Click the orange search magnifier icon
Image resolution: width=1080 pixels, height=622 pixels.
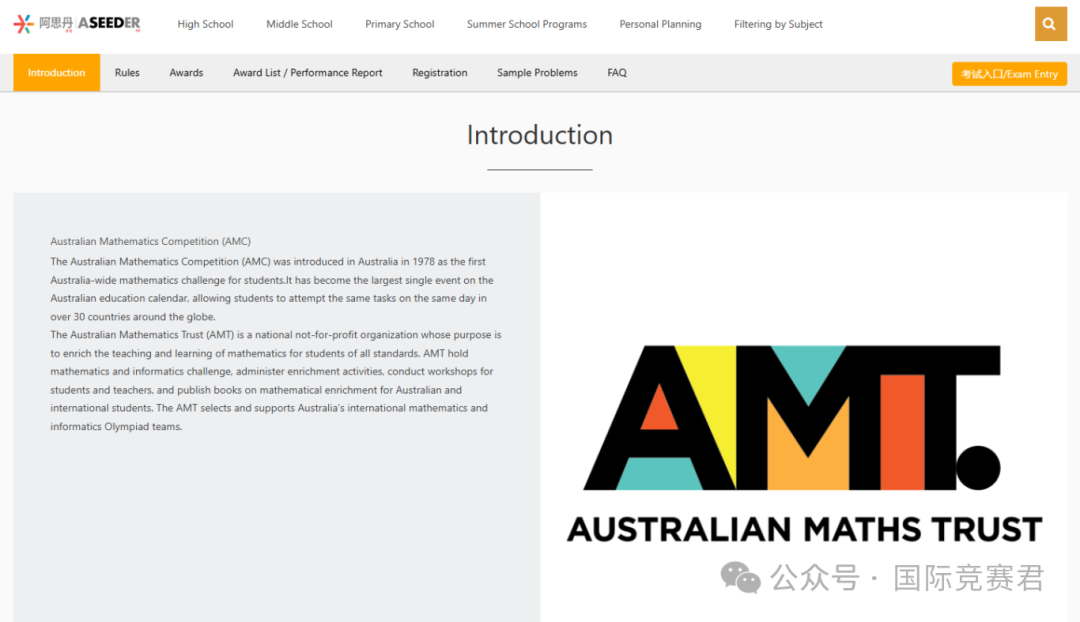tap(1050, 24)
